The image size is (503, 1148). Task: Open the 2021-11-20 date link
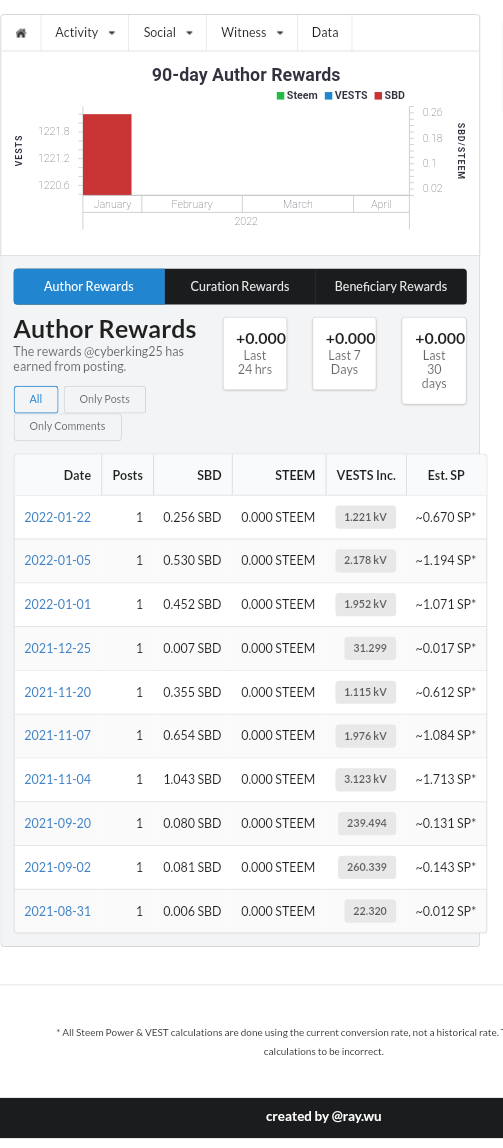58,692
